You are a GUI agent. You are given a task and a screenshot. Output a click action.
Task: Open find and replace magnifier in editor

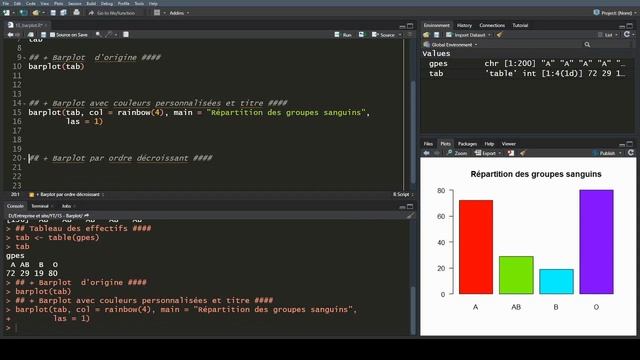click(98, 35)
